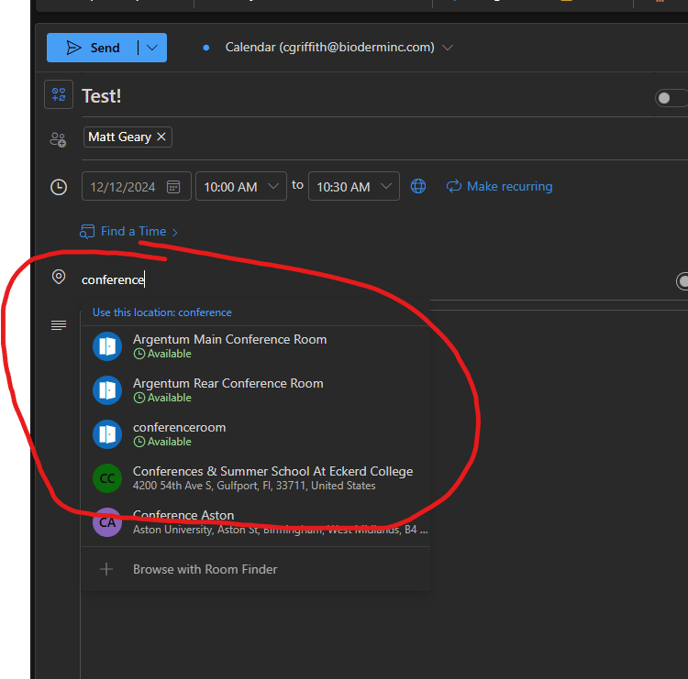Viewport: 688px width, 679px height.
Task: Click the Make recurring link
Action: coord(509,187)
